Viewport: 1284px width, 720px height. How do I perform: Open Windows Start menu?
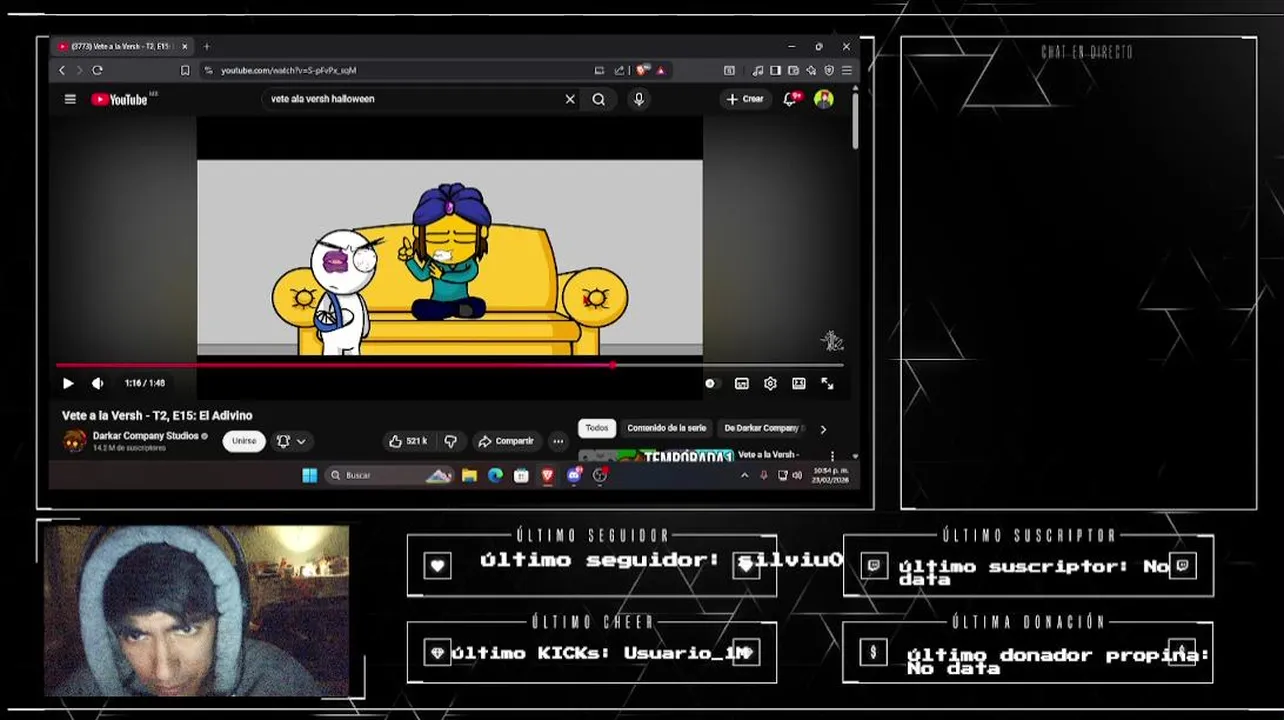click(x=309, y=476)
